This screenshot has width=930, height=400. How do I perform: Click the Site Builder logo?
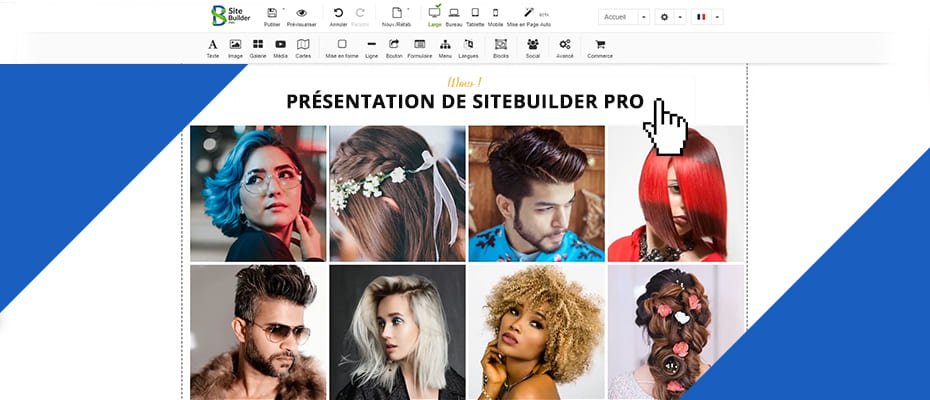tap(231, 16)
